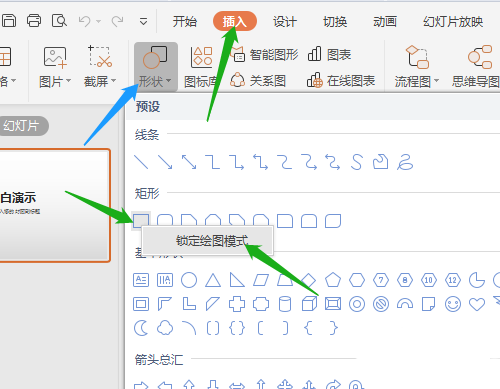Viewport: 500px width, 389px height.
Task: Pick the S-curve line shape
Action: [357, 162]
